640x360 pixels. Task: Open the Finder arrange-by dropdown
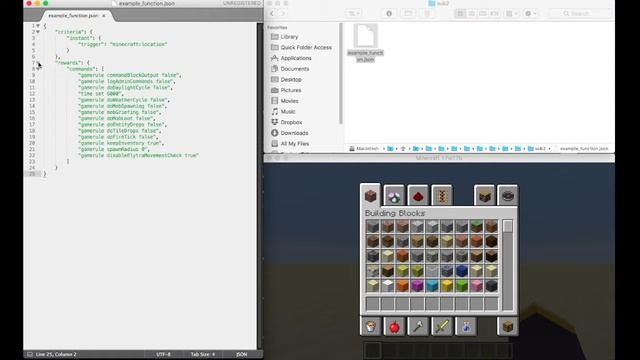click(x=511, y=13)
